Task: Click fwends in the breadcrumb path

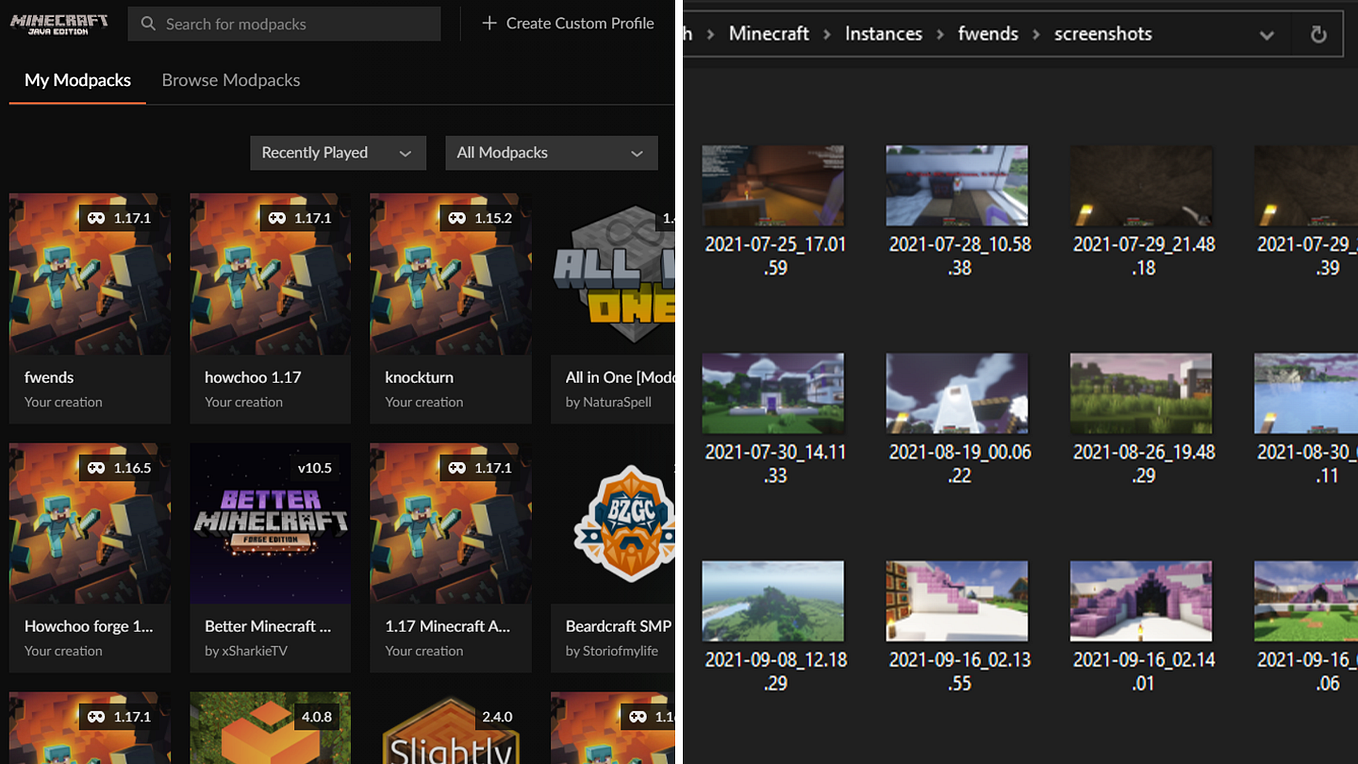Action: 987,33
